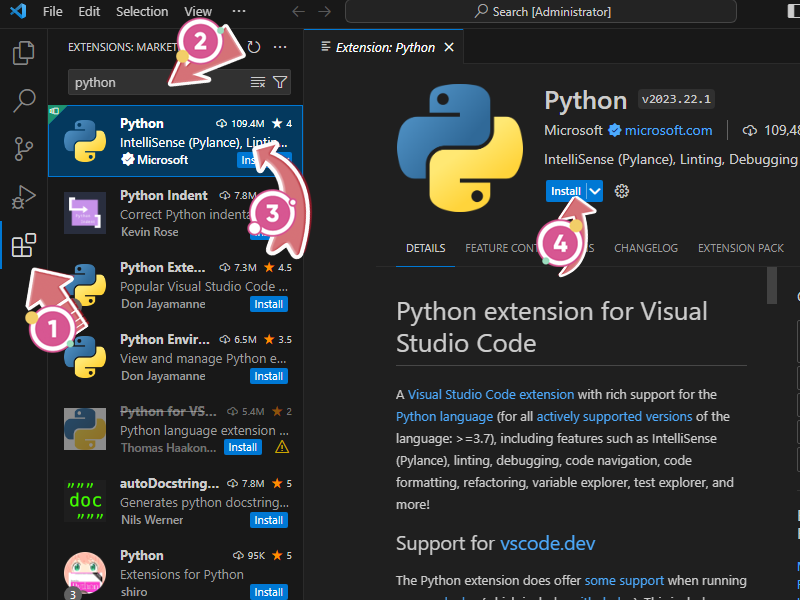This screenshot has width=800, height=600.
Task: Go back in navigation history
Action: 298,11
